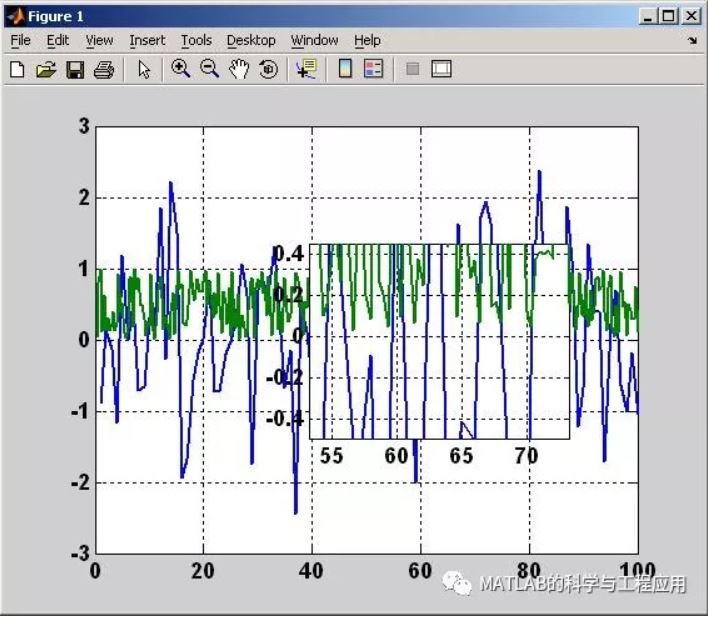Close the Figure 1 window

[691, 17]
